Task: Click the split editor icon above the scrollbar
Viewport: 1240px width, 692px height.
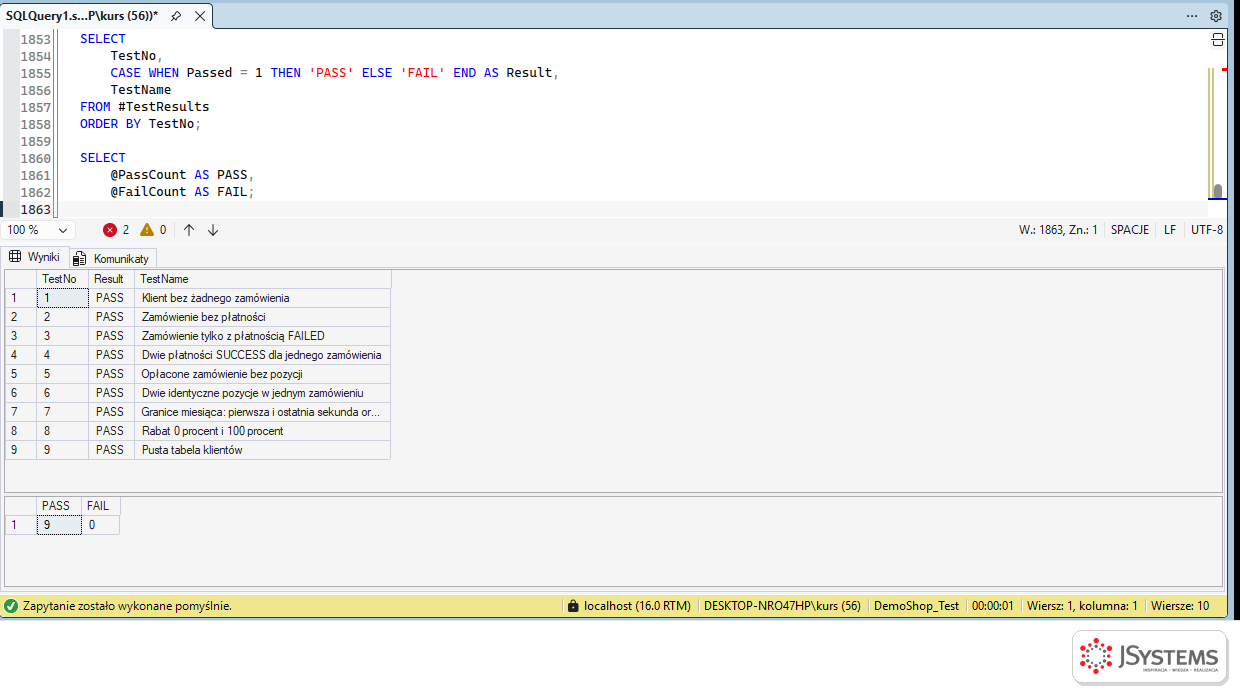Action: (1217, 40)
